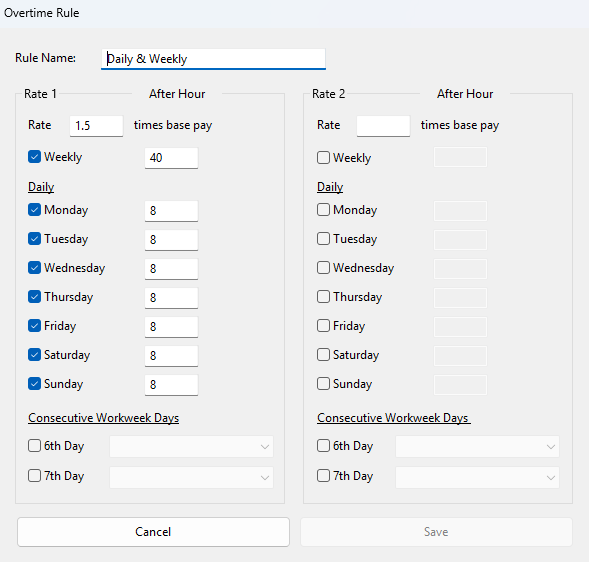The image size is (589, 562).
Task: Uncheck Rate 1 Thursday checkbox
Action: point(34,296)
